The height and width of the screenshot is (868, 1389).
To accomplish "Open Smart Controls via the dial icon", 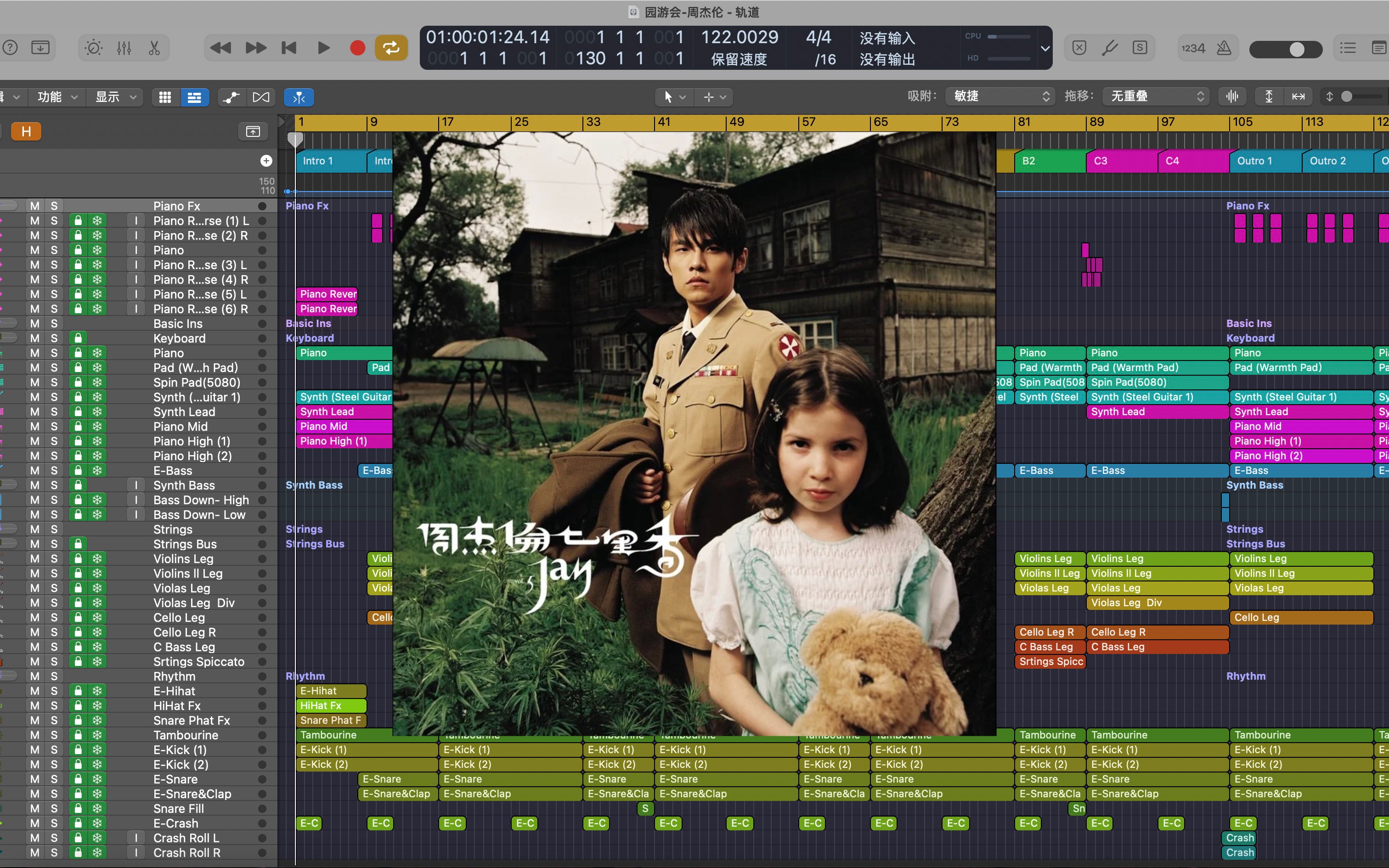I will click(x=94, y=48).
